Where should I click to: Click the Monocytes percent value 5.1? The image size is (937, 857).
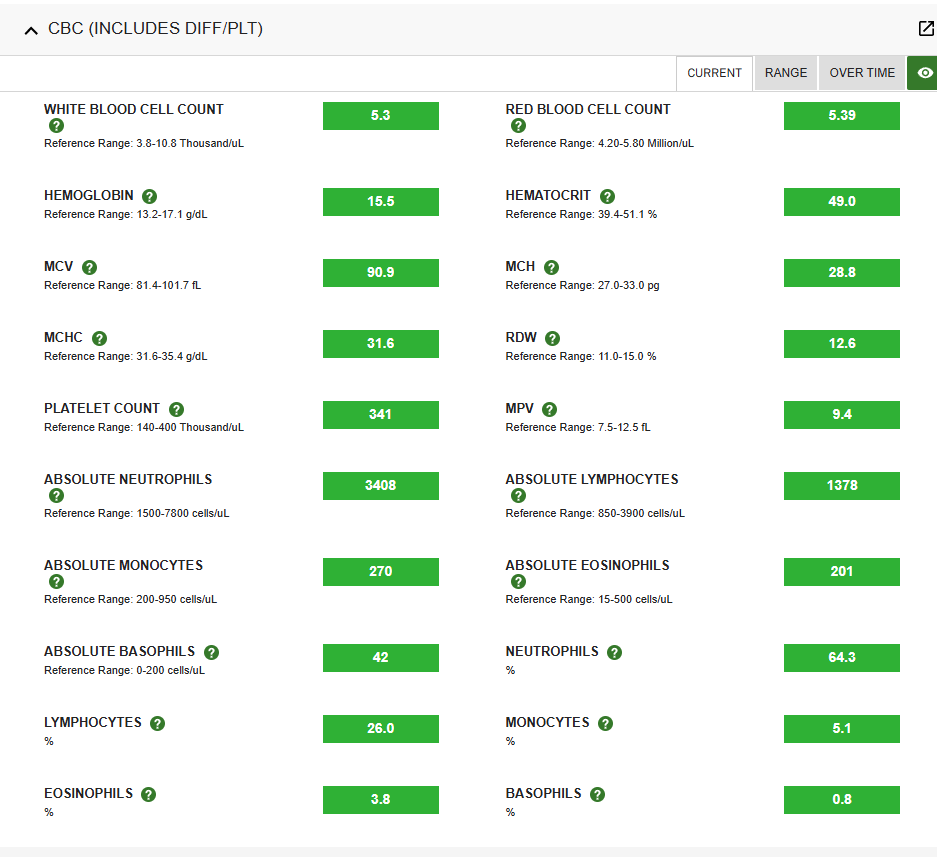click(x=841, y=729)
